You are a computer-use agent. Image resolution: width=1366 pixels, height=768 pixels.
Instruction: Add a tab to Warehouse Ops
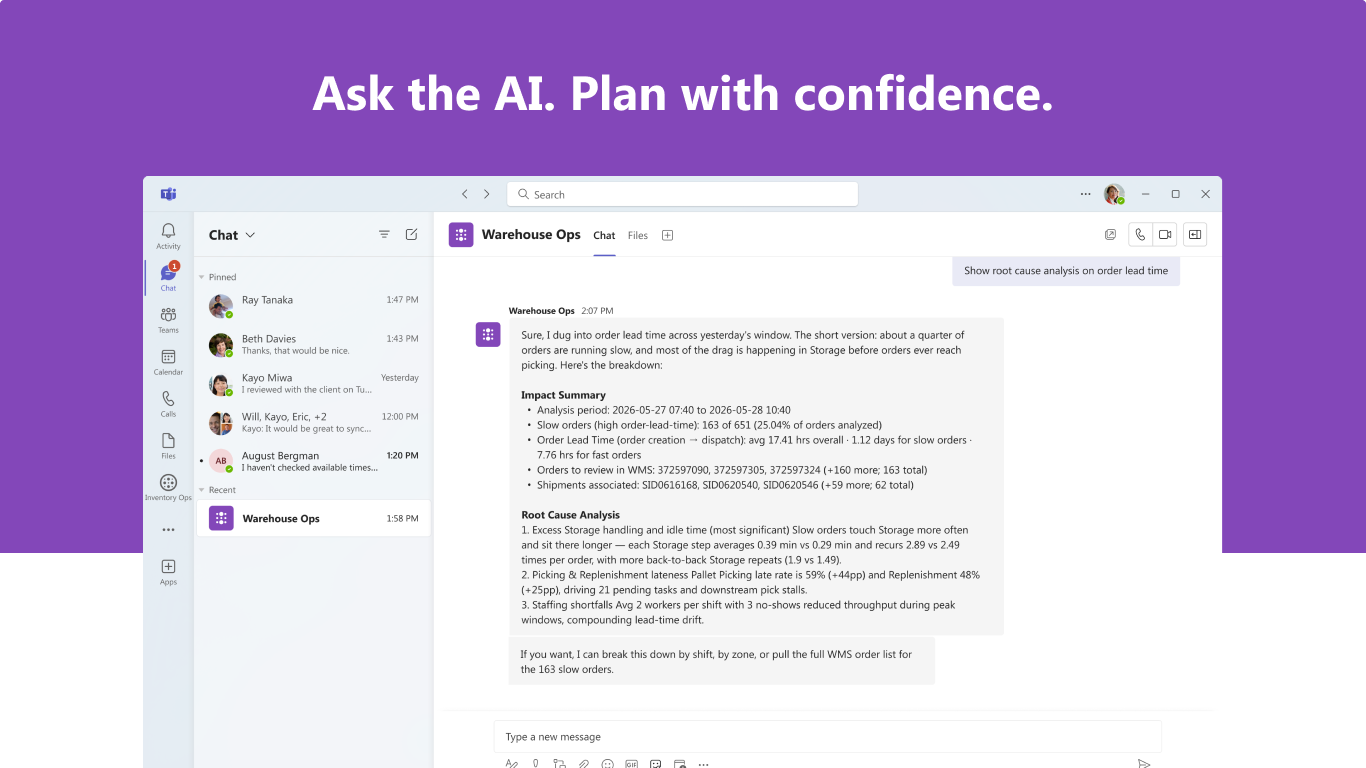pos(667,236)
